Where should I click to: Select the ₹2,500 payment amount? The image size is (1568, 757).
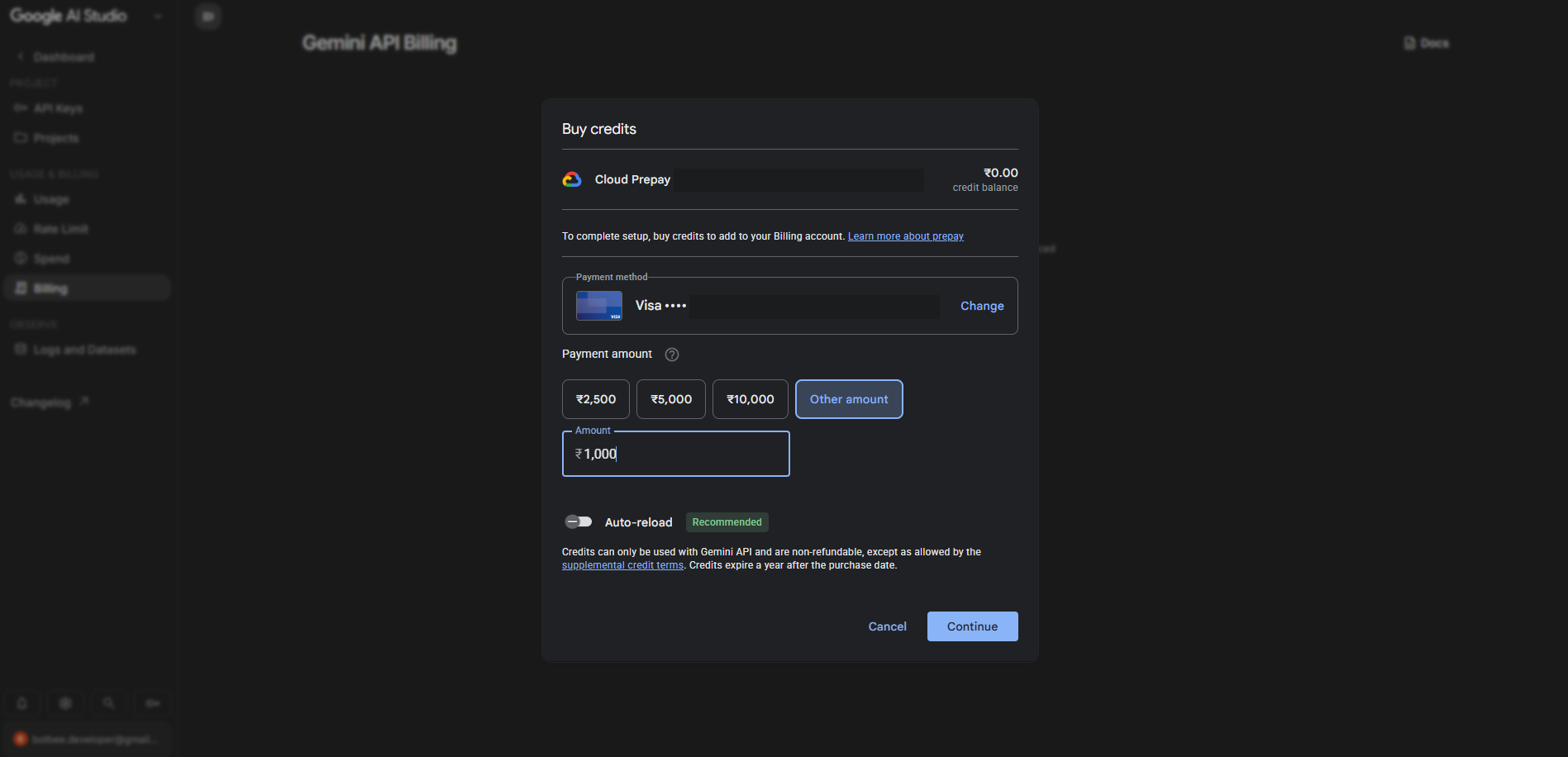pyautogui.click(x=596, y=399)
